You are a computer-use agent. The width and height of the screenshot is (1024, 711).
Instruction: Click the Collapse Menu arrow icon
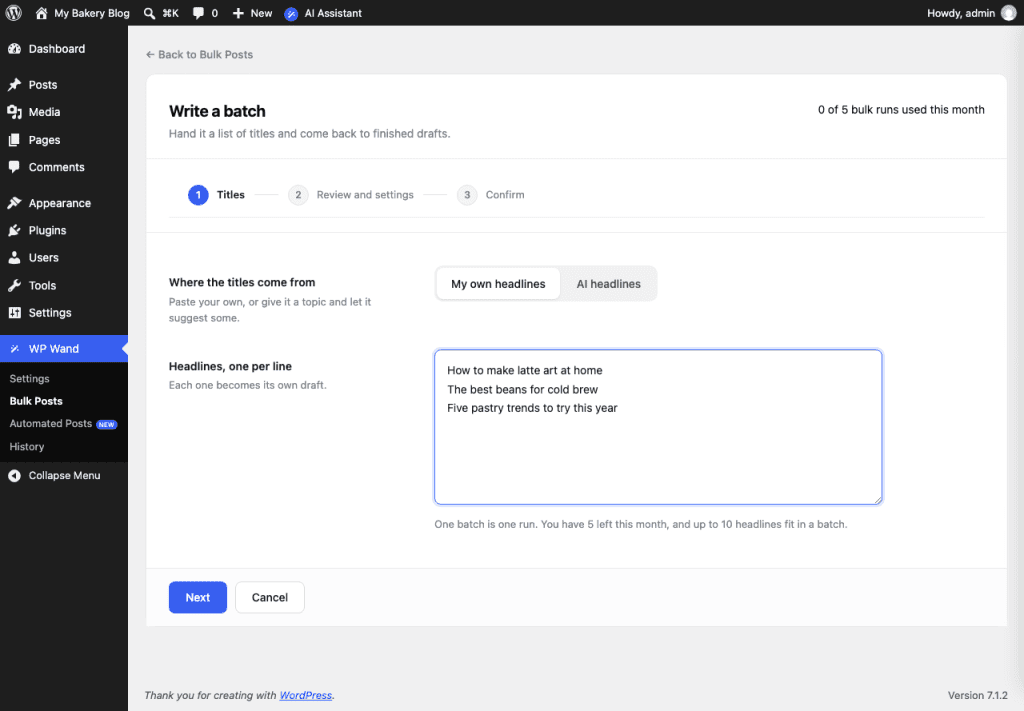coord(14,475)
